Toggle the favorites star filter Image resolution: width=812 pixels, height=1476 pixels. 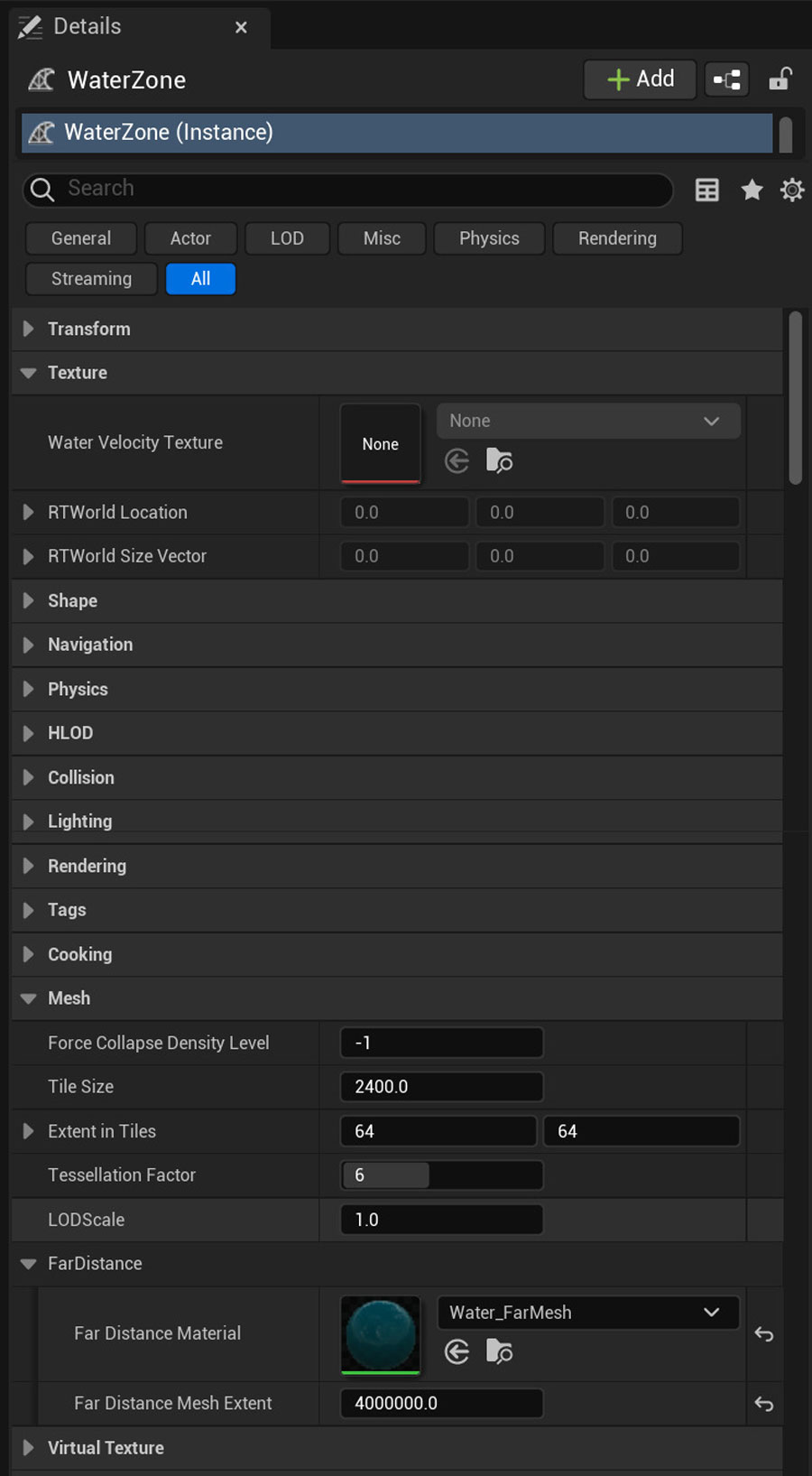click(x=752, y=190)
